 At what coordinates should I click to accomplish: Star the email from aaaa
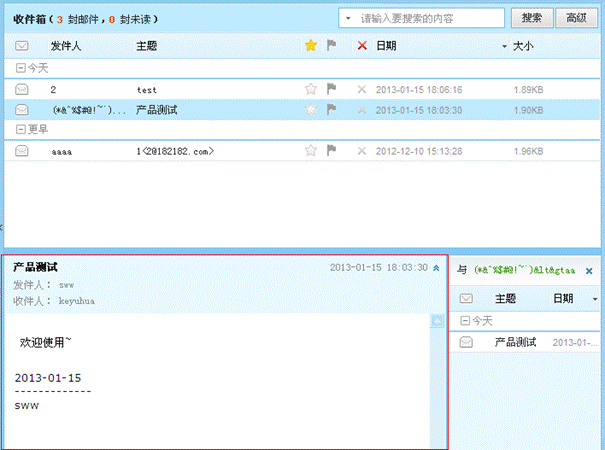coord(311,151)
